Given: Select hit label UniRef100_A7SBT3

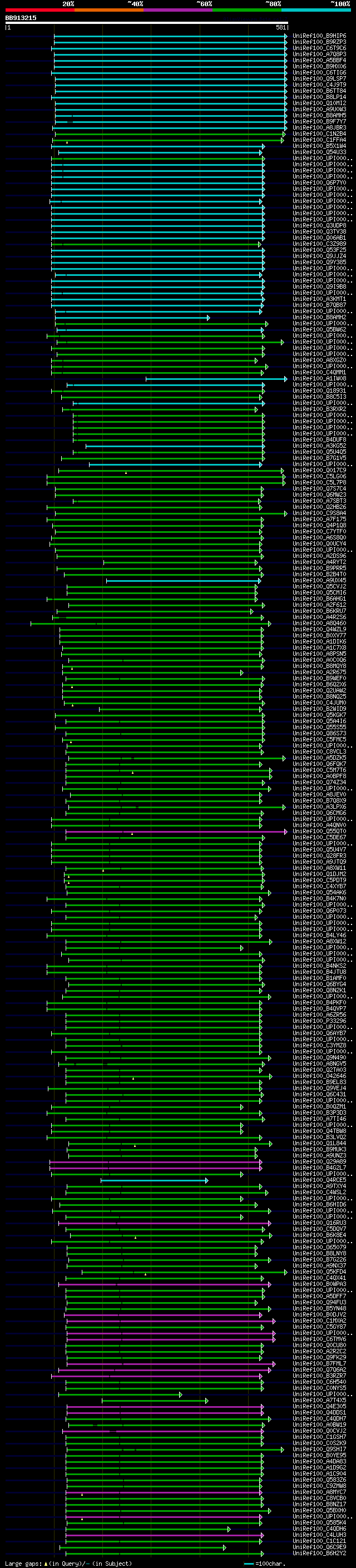Looking at the screenshot, I should (x=319, y=501).
